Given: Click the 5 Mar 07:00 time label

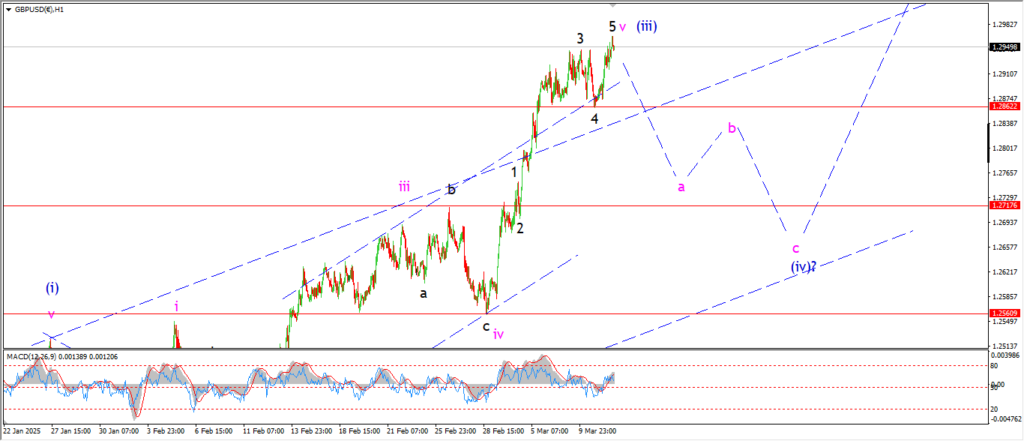Looking at the screenshot, I should (549, 432).
